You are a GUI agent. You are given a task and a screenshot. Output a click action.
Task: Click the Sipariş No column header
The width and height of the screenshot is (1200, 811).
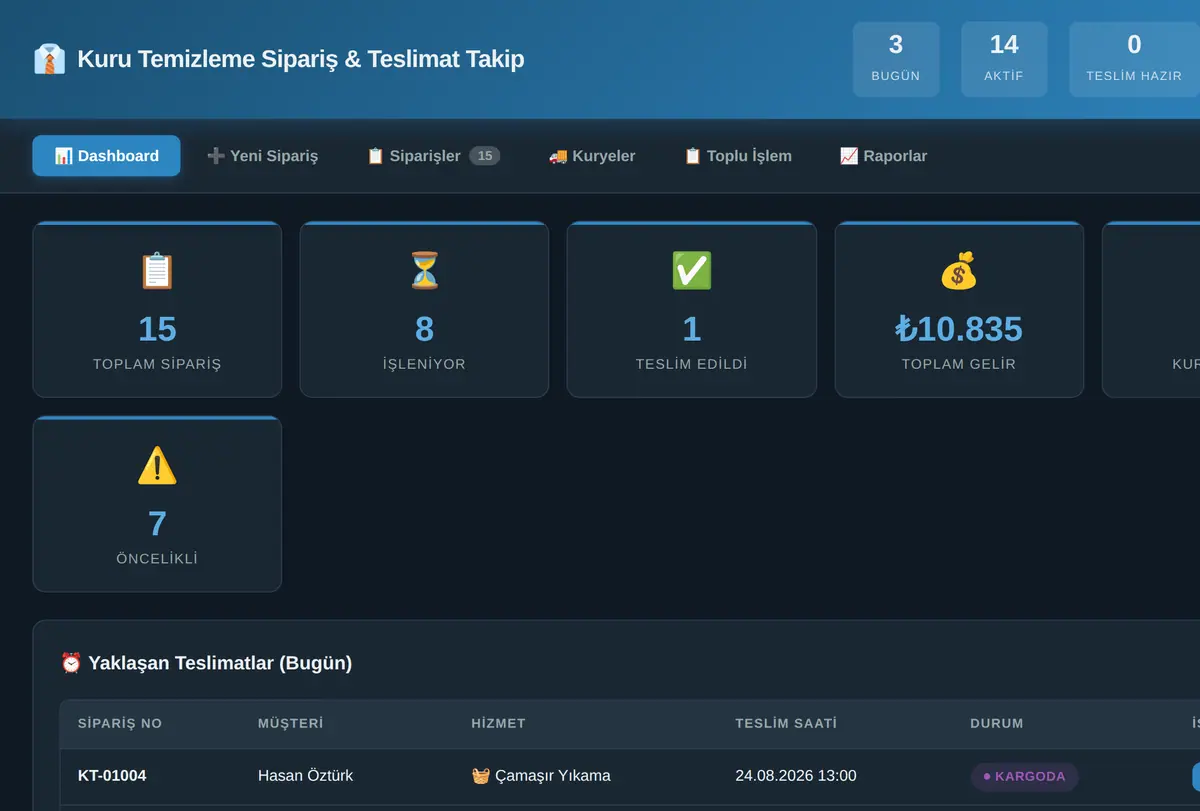[x=120, y=724]
